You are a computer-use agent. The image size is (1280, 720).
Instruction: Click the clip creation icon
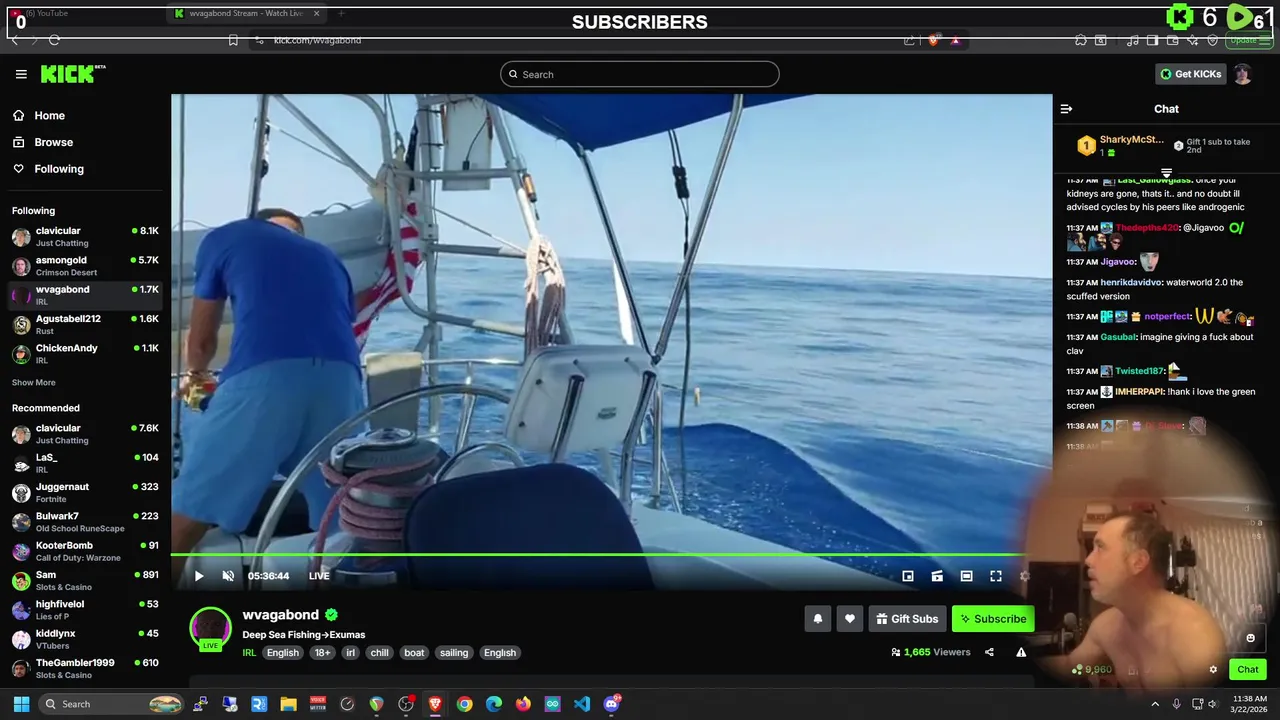pyautogui.click(x=937, y=576)
